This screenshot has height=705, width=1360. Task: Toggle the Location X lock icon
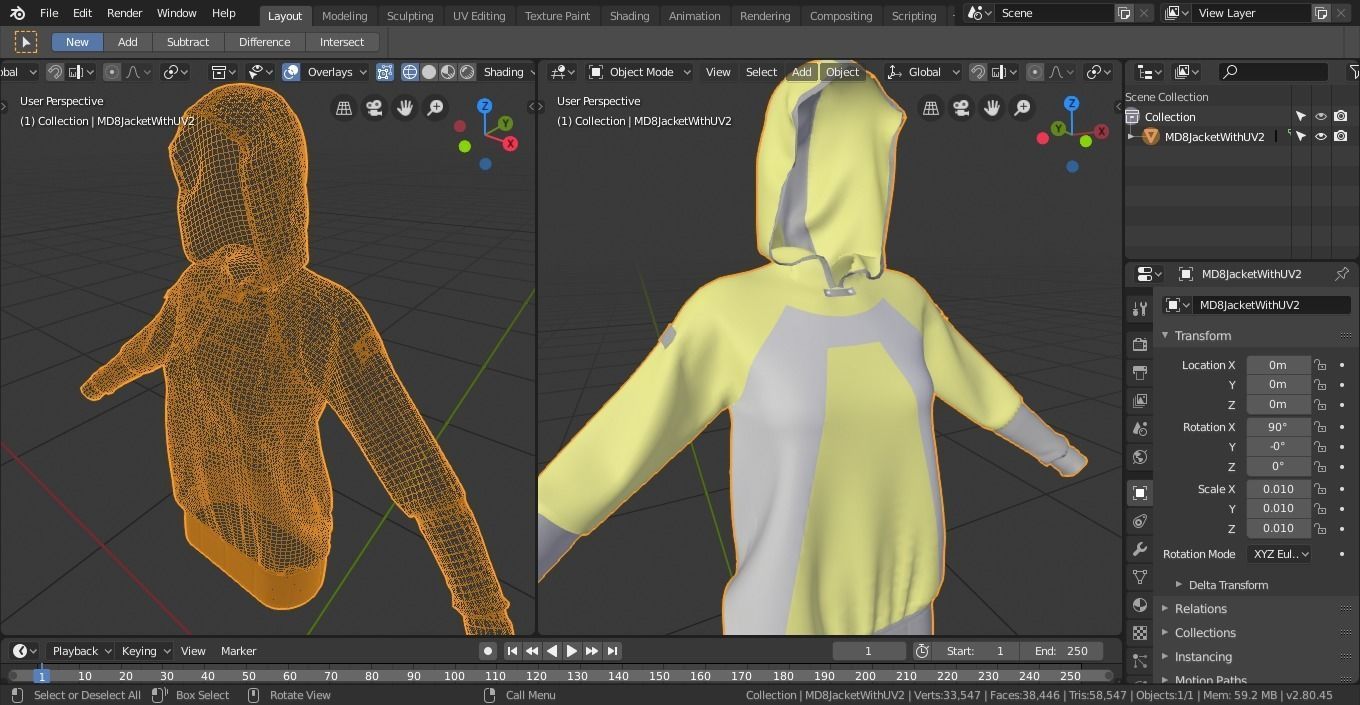tap(1321, 365)
